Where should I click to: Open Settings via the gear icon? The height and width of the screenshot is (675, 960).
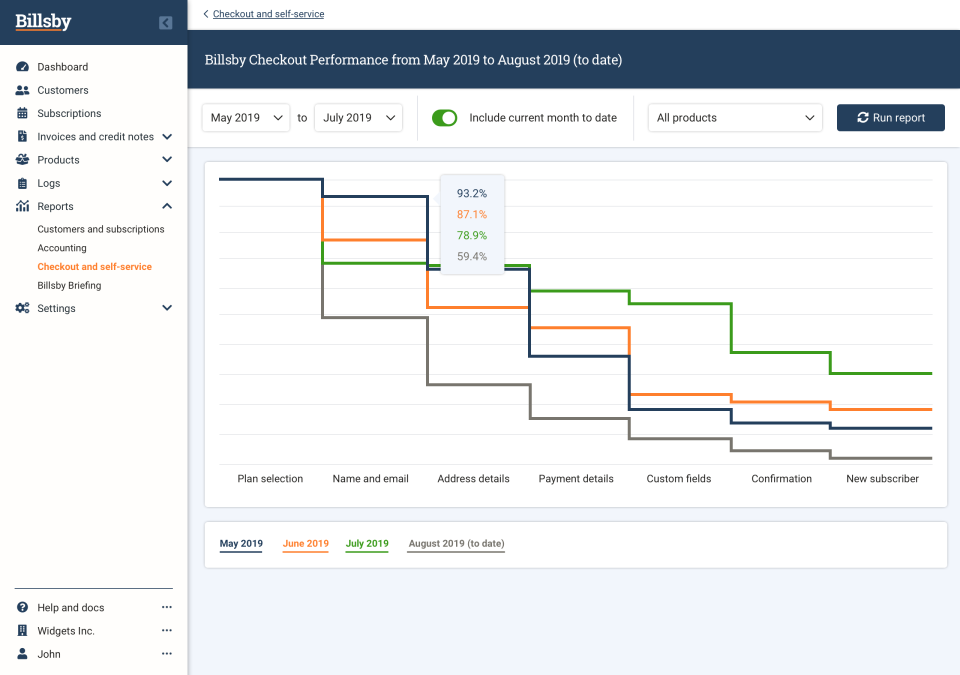[22, 308]
